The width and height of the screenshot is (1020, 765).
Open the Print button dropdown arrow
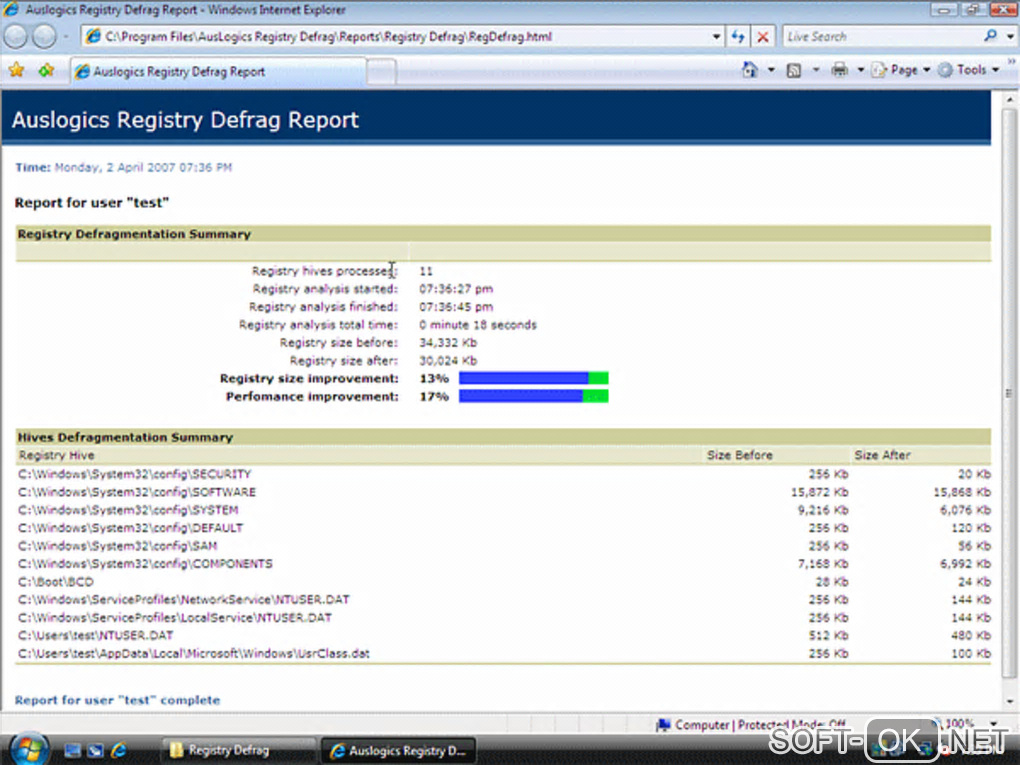pos(861,70)
